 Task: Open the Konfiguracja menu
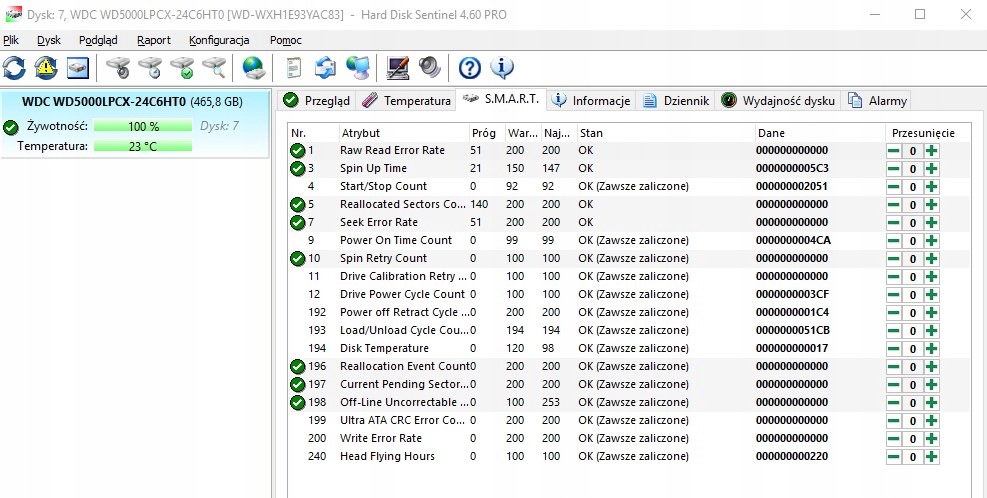[219, 40]
